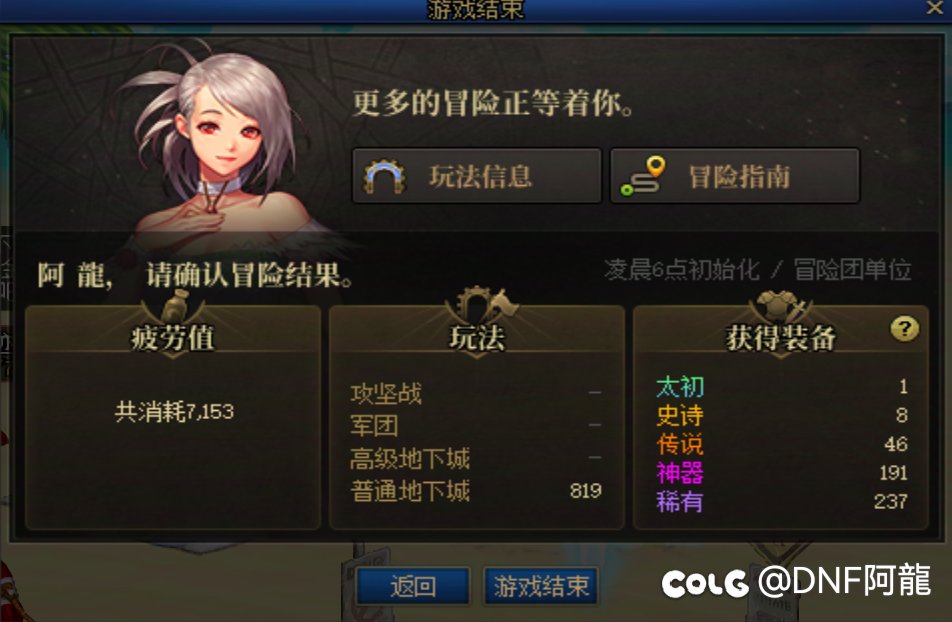Click the dungeon gate icon beside 玩法信息
Viewport: 952px width, 622px height.
pyautogui.click(x=384, y=177)
